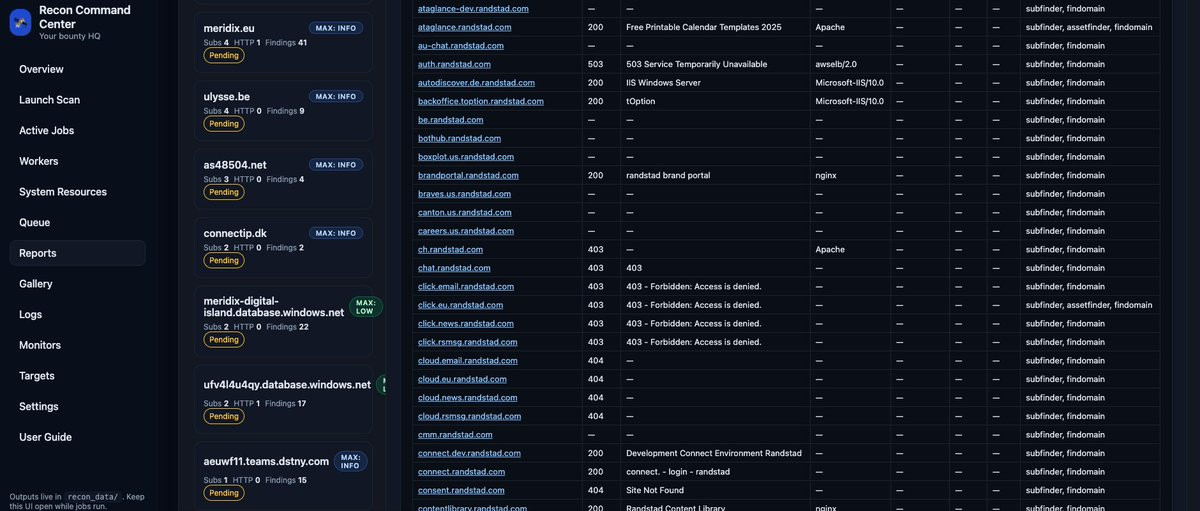Open auth.randstad.com link
This screenshot has width=1200, height=511.
(454, 64)
